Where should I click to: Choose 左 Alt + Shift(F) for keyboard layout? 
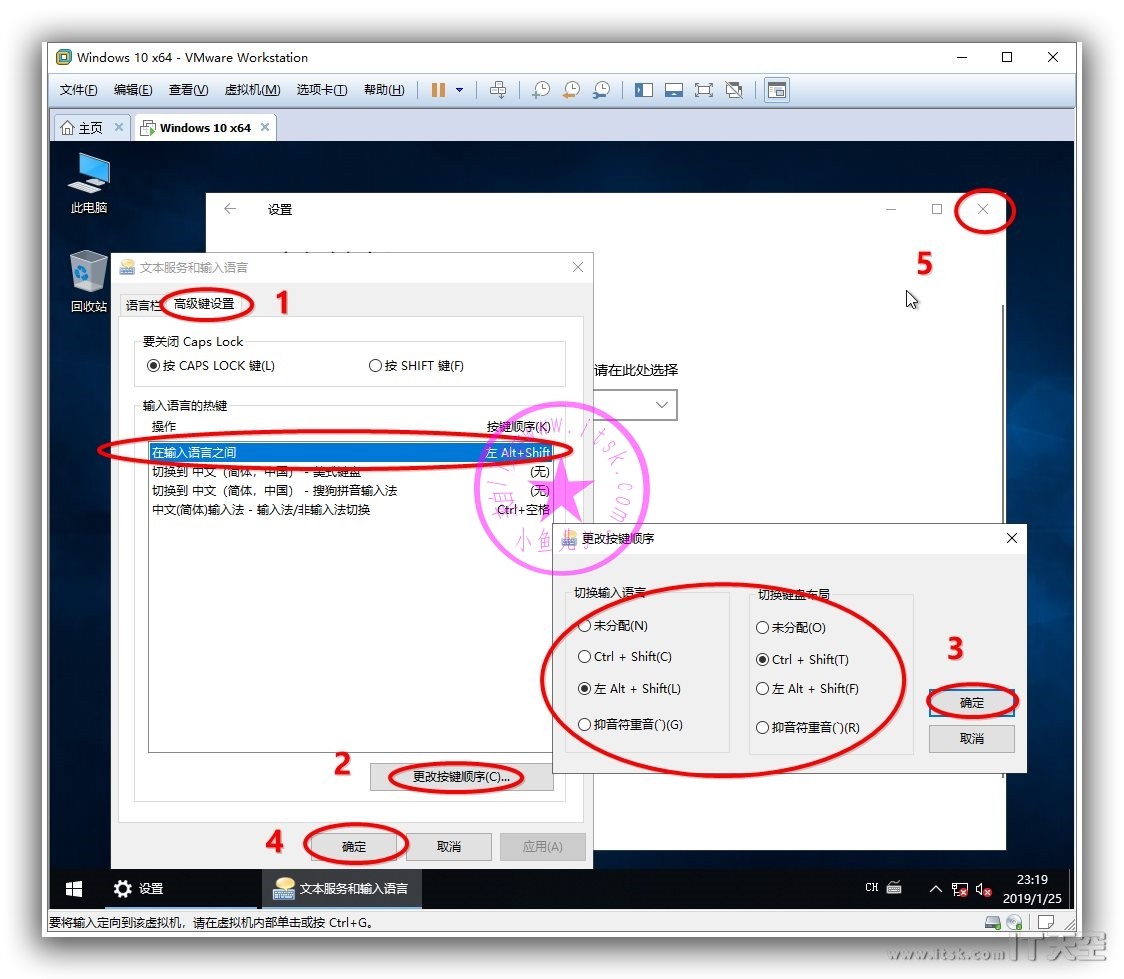click(807, 689)
